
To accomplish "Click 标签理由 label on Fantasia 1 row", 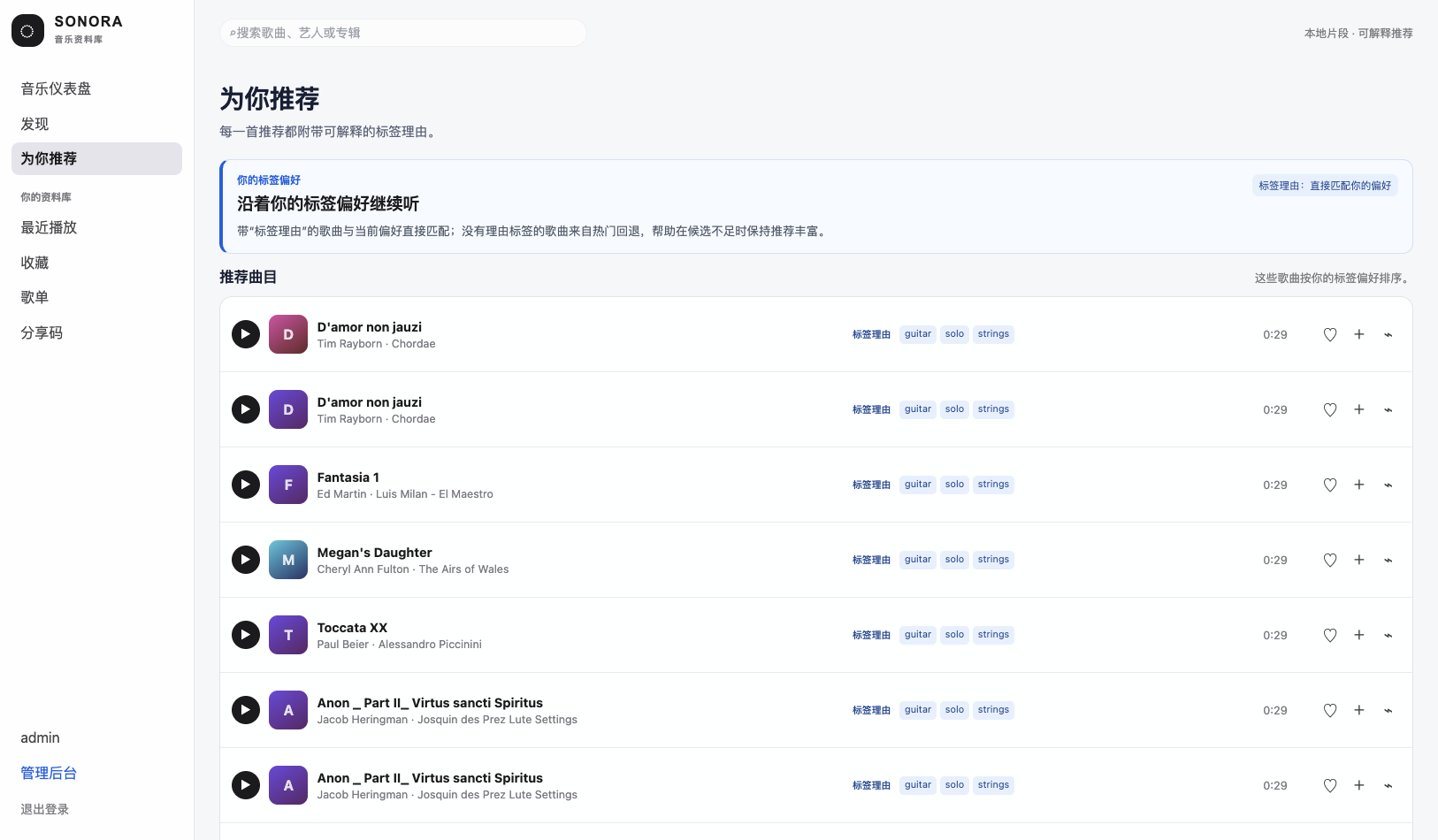I will (871, 485).
